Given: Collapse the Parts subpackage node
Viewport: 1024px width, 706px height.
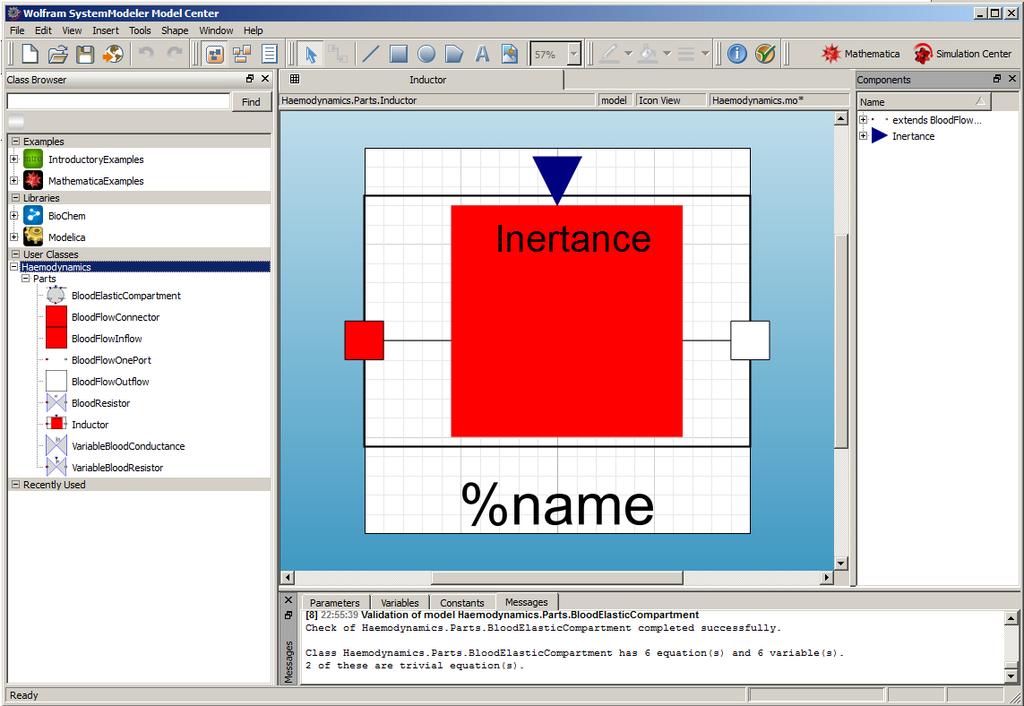Looking at the screenshot, I should pyautogui.click(x=25, y=278).
